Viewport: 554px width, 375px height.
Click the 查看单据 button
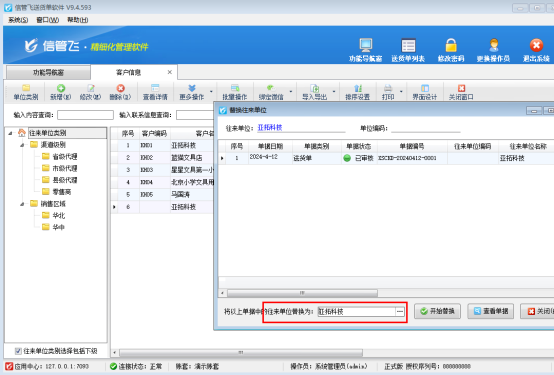[x=491, y=311]
